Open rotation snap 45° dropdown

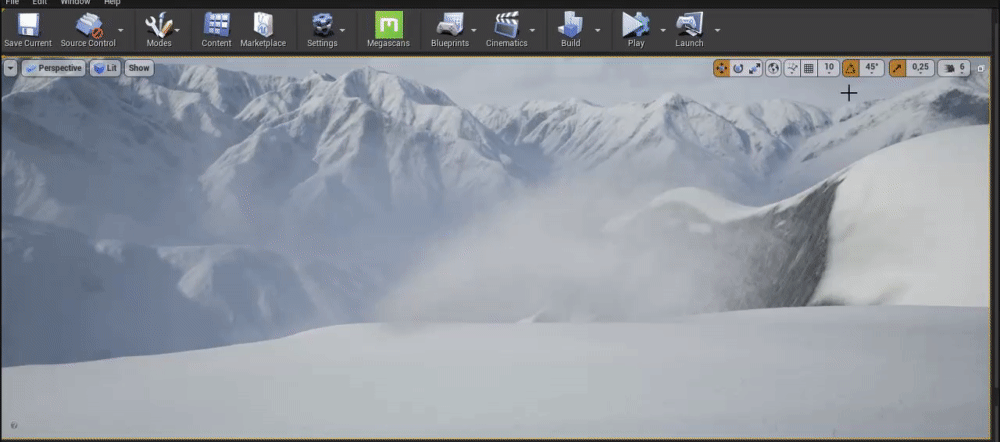[871, 68]
